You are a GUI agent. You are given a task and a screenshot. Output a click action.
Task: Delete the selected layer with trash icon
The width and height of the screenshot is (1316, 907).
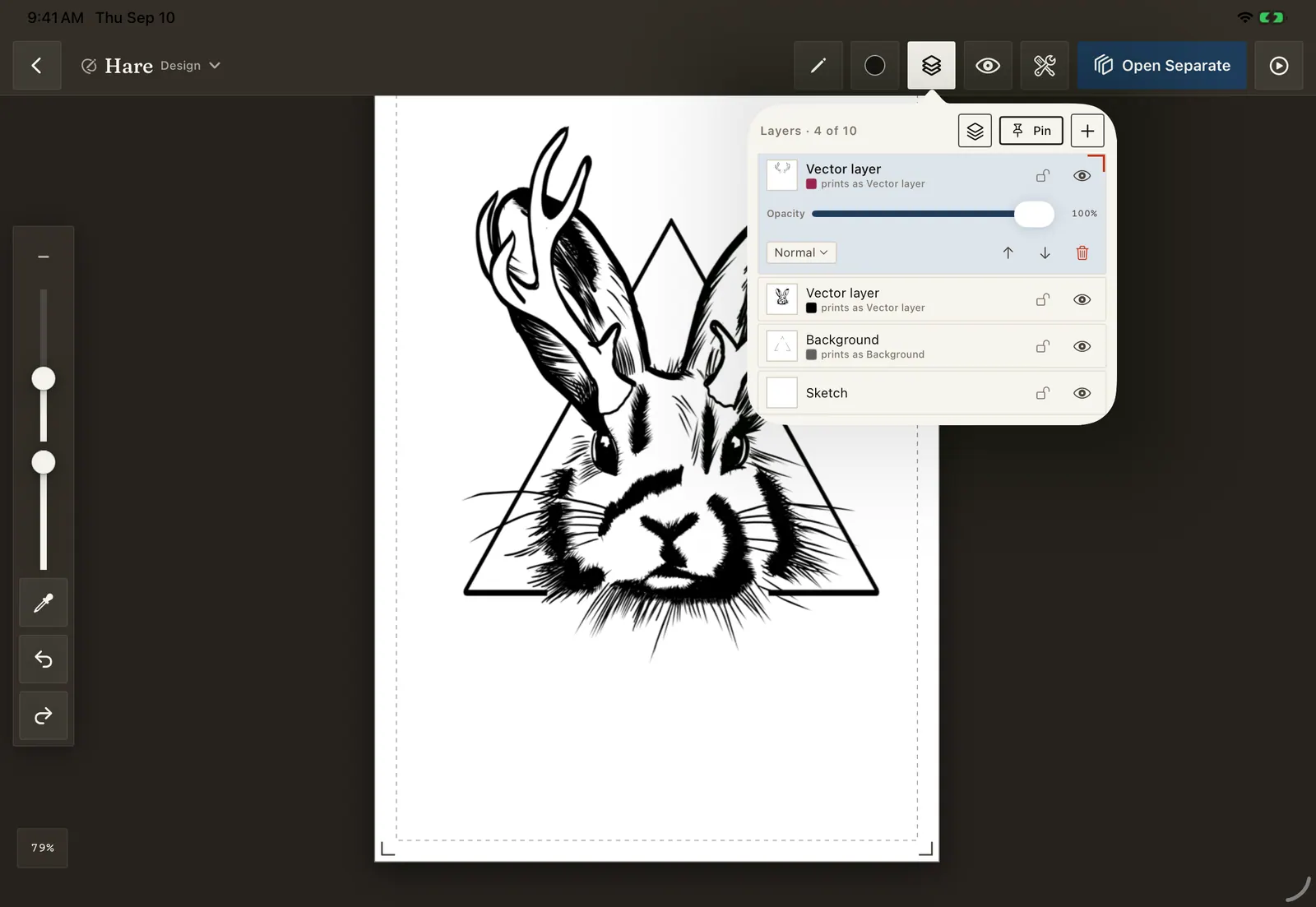(x=1082, y=252)
